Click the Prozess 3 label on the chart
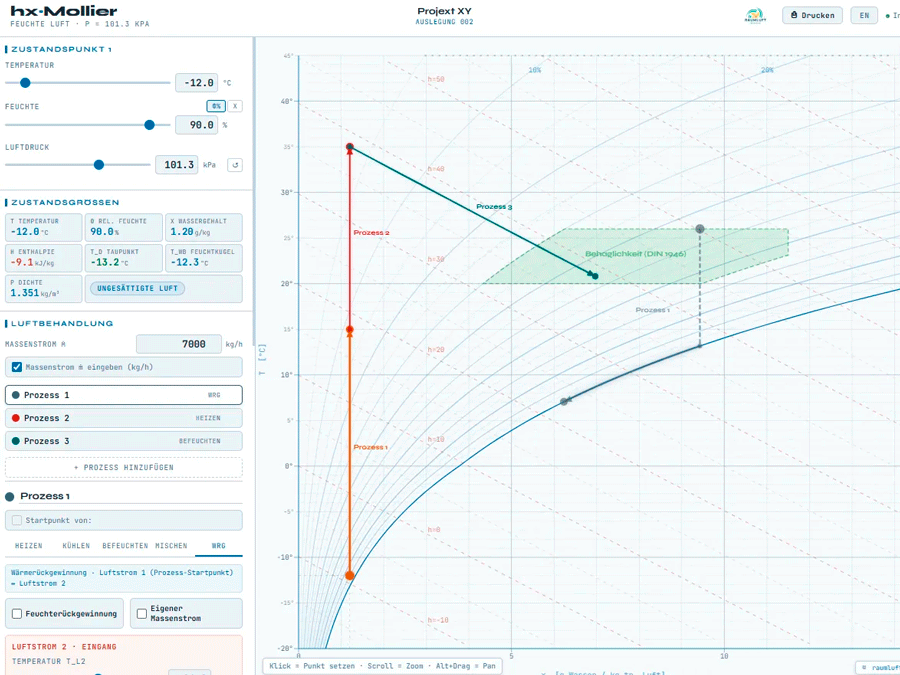Image resolution: width=900 pixels, height=675 pixels. [x=494, y=207]
